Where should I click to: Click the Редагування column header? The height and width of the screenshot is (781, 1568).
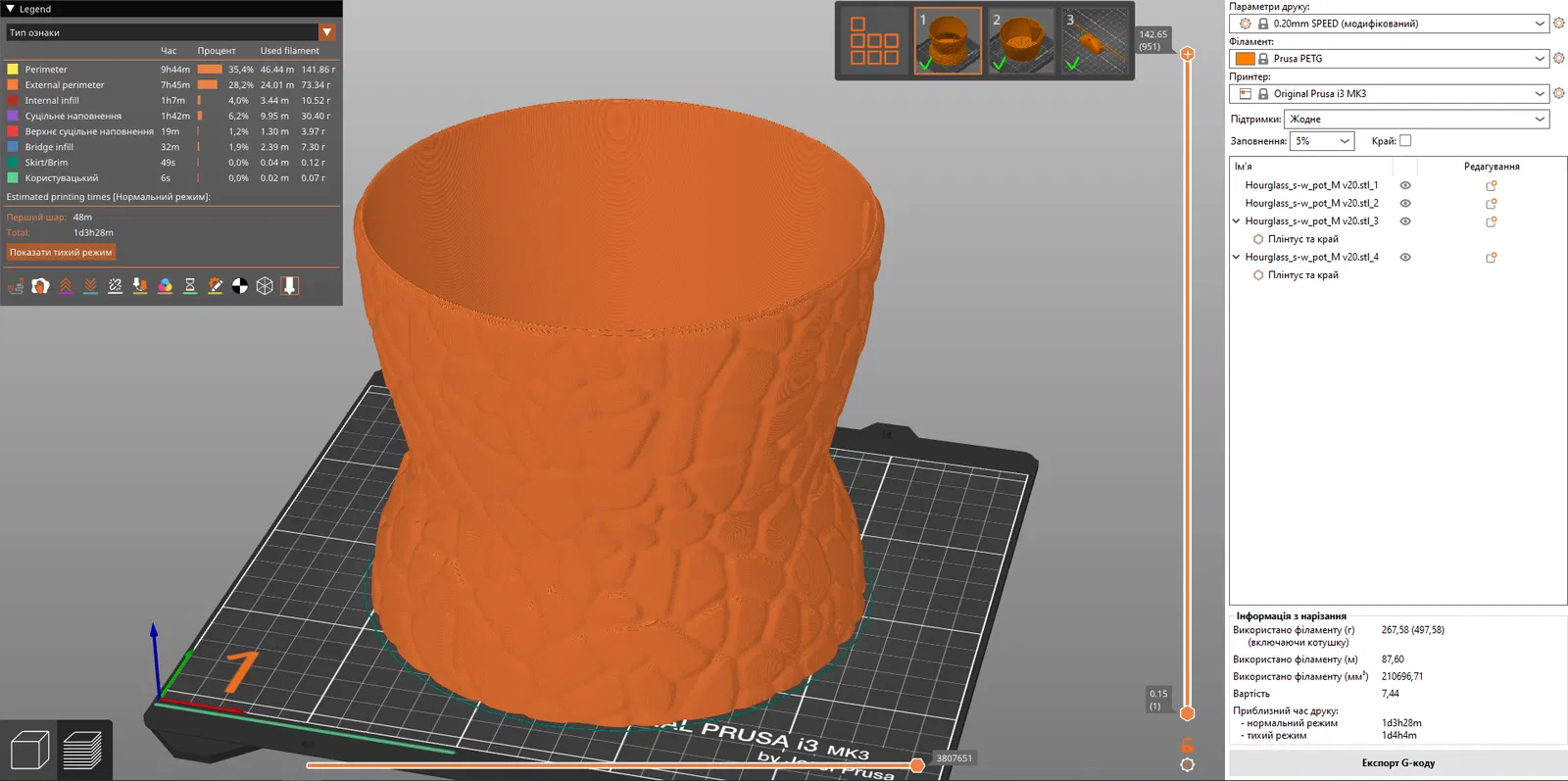click(x=1492, y=167)
